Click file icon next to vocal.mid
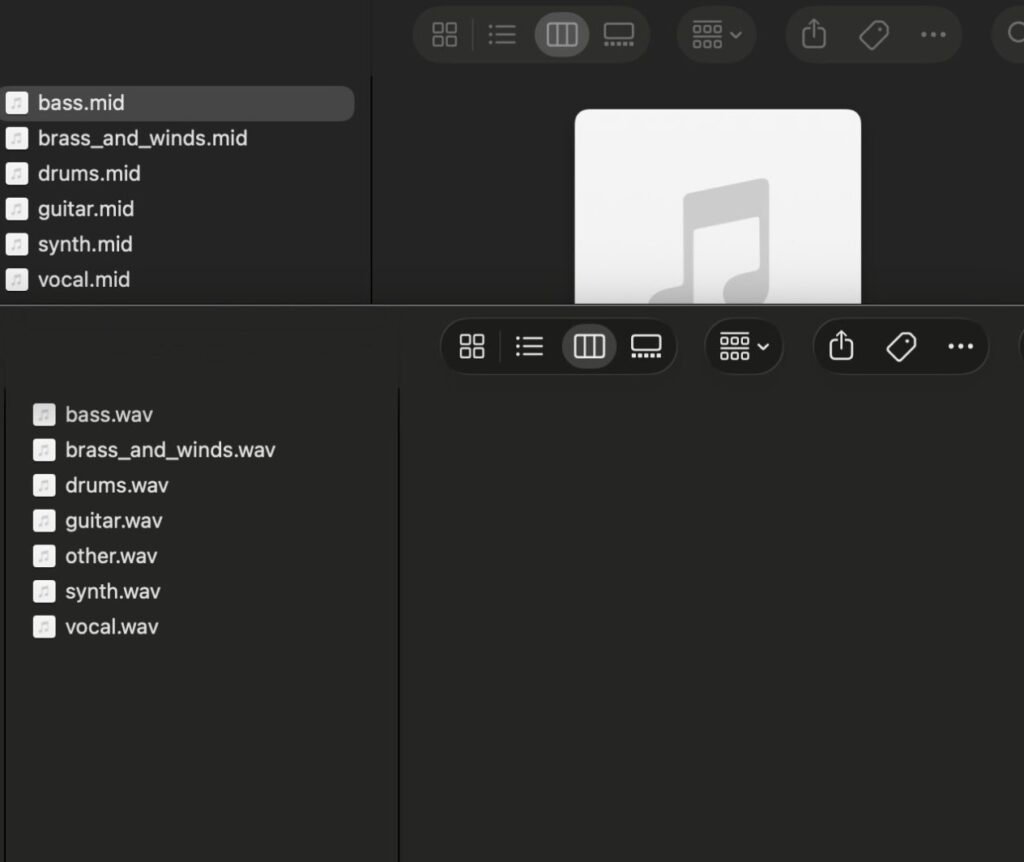 (17, 279)
